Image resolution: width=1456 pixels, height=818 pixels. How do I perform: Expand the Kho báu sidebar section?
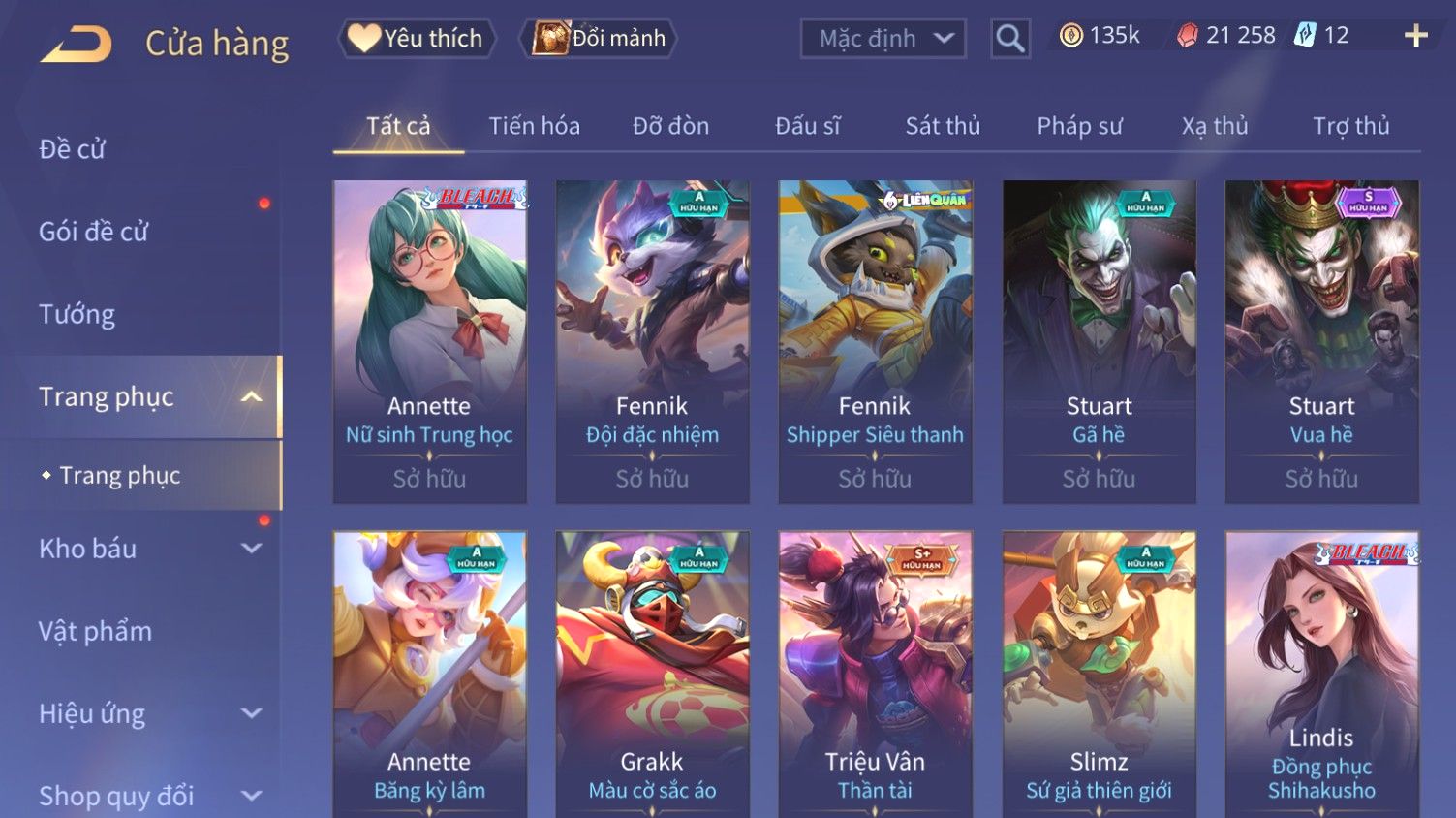point(251,549)
